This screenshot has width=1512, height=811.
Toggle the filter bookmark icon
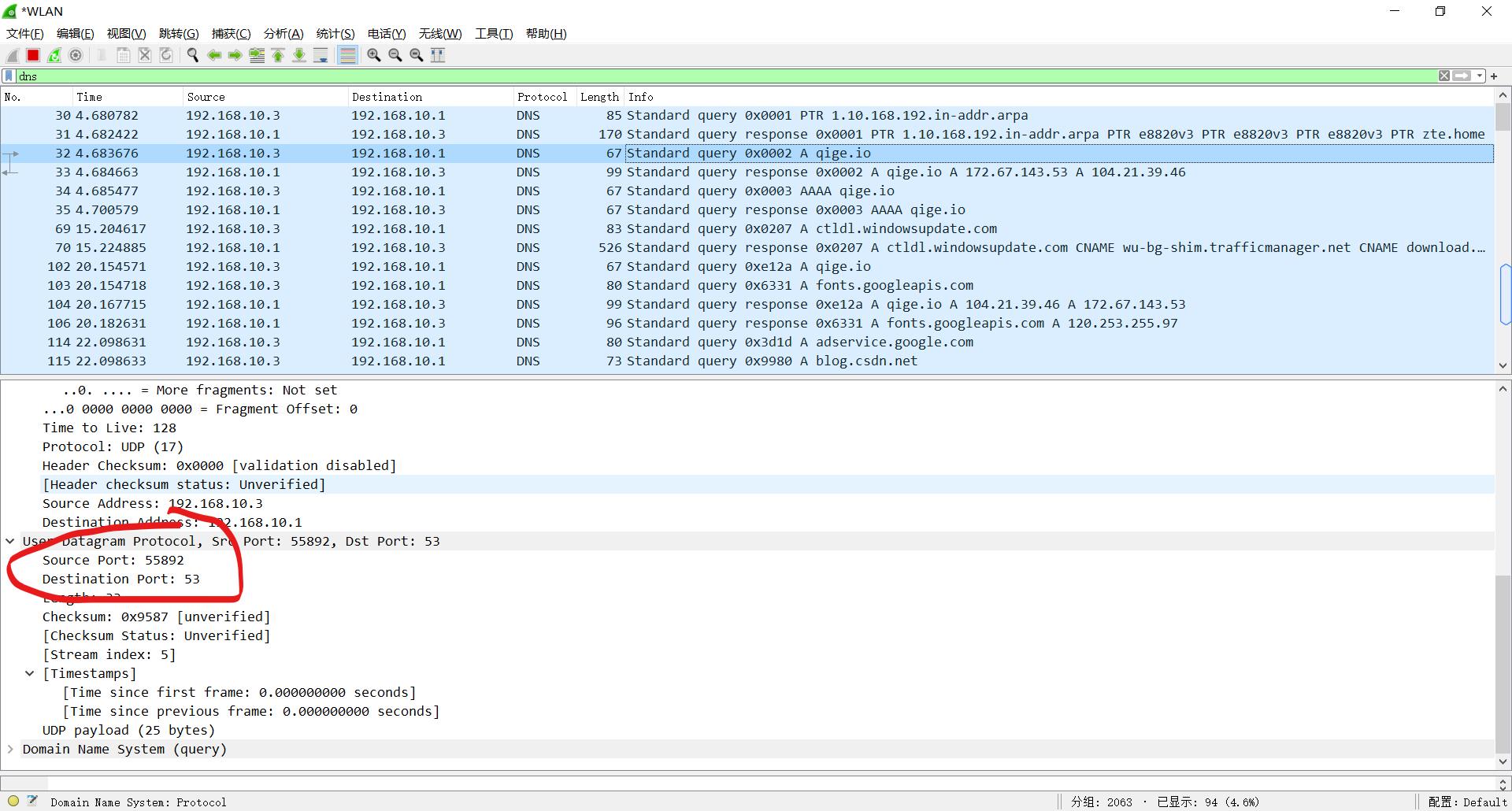click(x=7, y=76)
